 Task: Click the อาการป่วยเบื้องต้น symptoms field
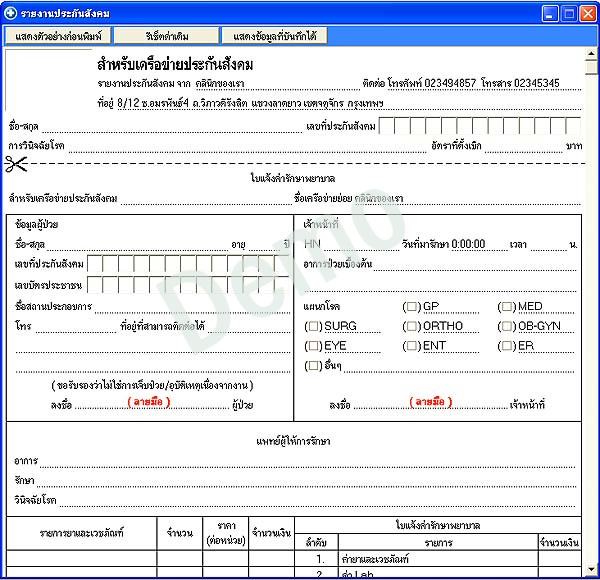click(x=475, y=265)
